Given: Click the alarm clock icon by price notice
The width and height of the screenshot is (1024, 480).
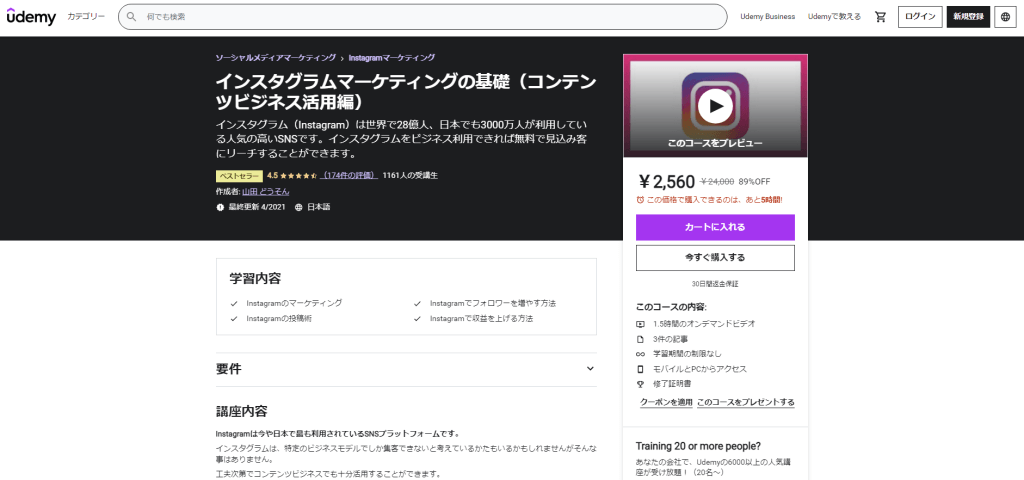Looking at the screenshot, I should [641, 200].
